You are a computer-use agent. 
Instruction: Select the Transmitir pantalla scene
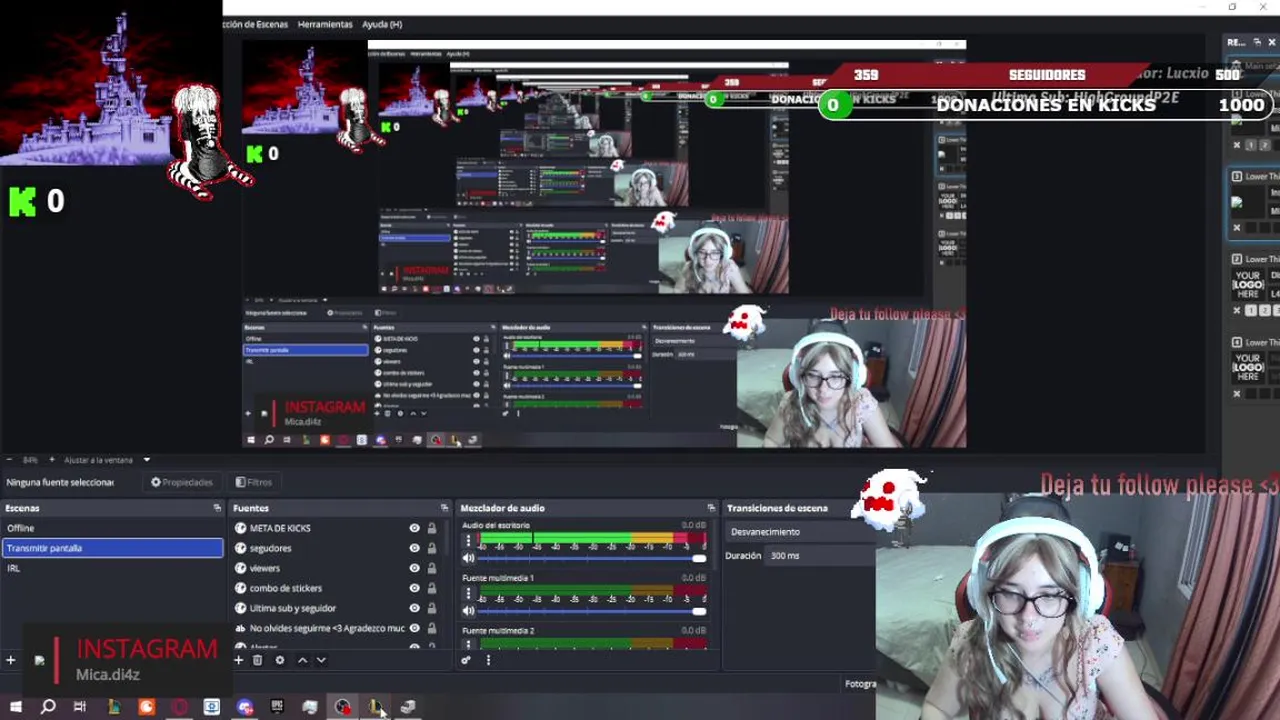[x=112, y=548]
